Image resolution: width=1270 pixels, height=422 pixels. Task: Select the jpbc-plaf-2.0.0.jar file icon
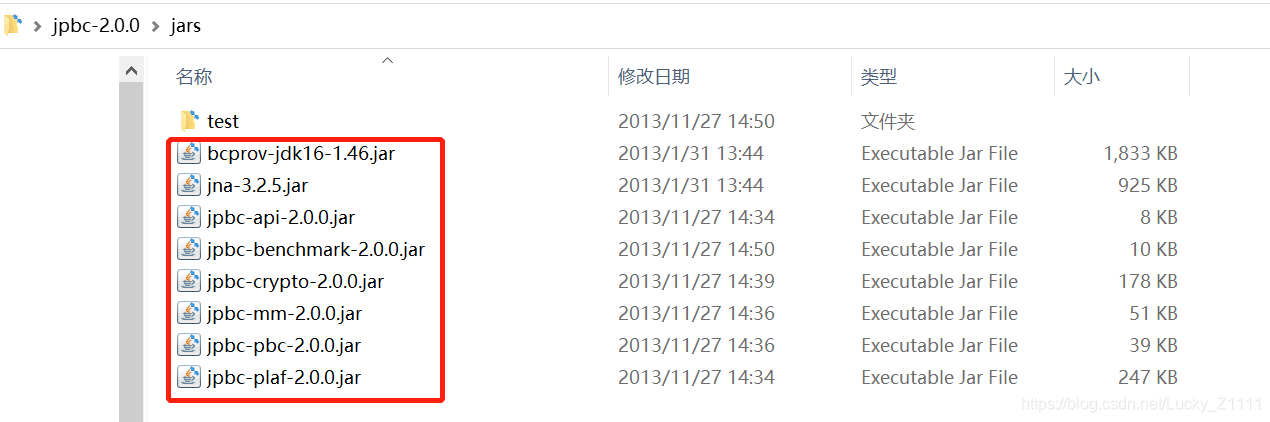(189, 377)
